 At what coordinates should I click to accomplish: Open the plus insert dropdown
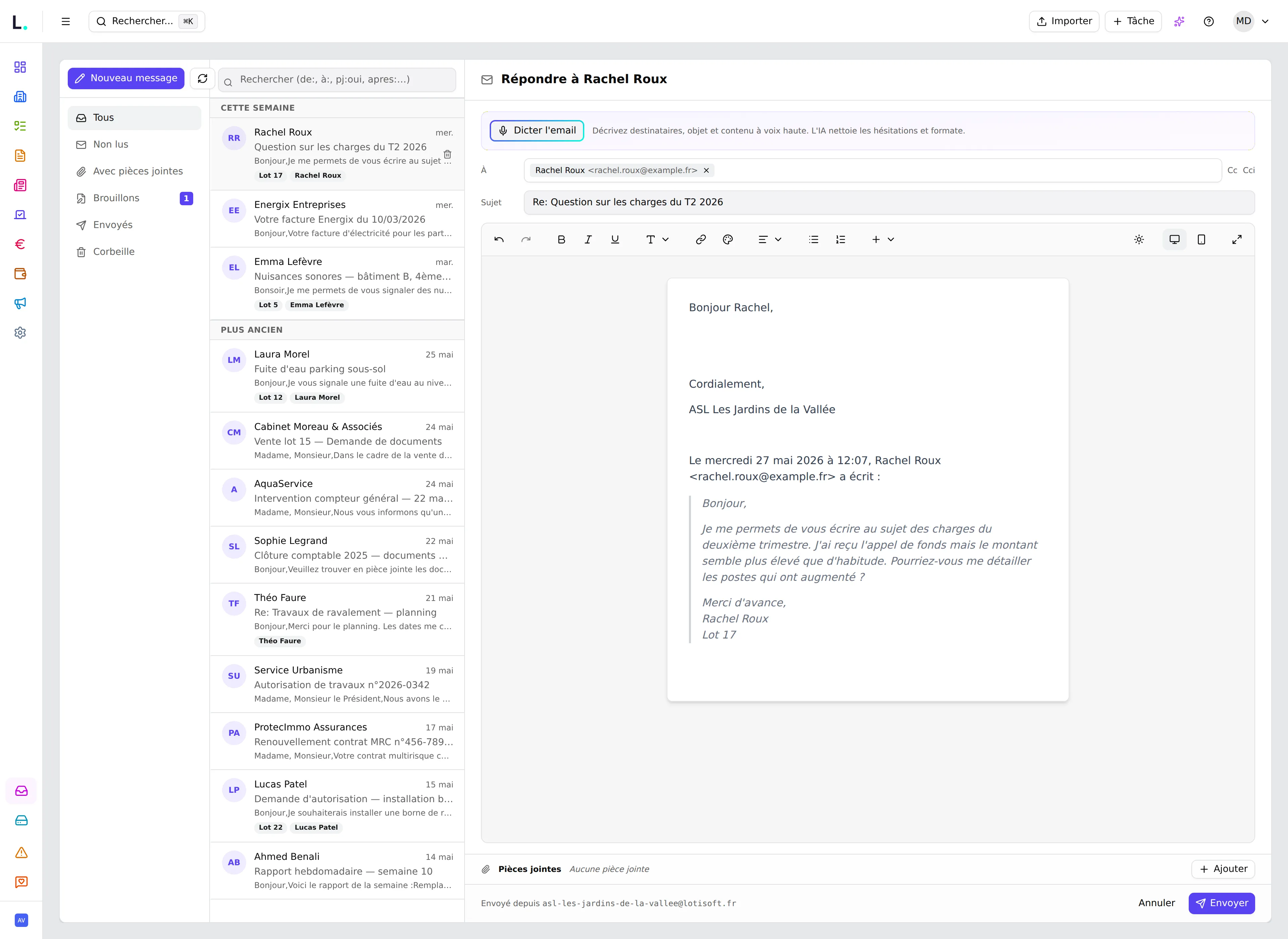click(883, 239)
